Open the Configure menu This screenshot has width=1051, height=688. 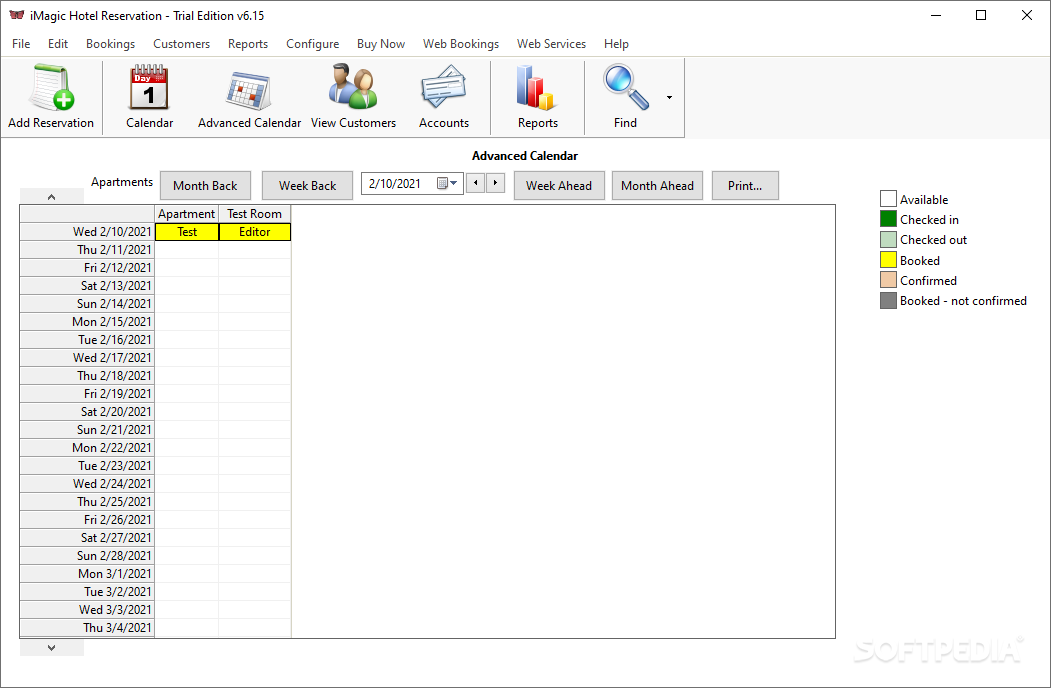click(312, 44)
